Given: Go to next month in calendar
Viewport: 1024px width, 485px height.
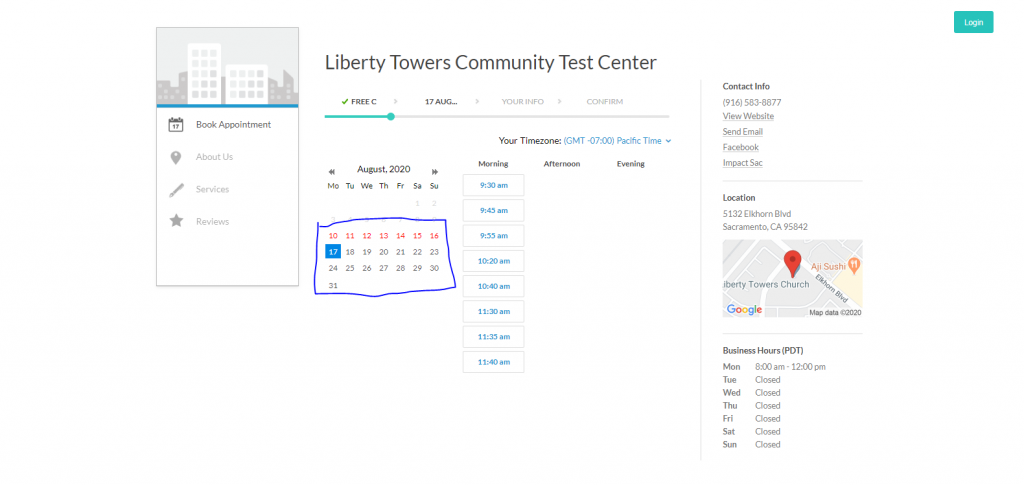Looking at the screenshot, I should [x=435, y=172].
